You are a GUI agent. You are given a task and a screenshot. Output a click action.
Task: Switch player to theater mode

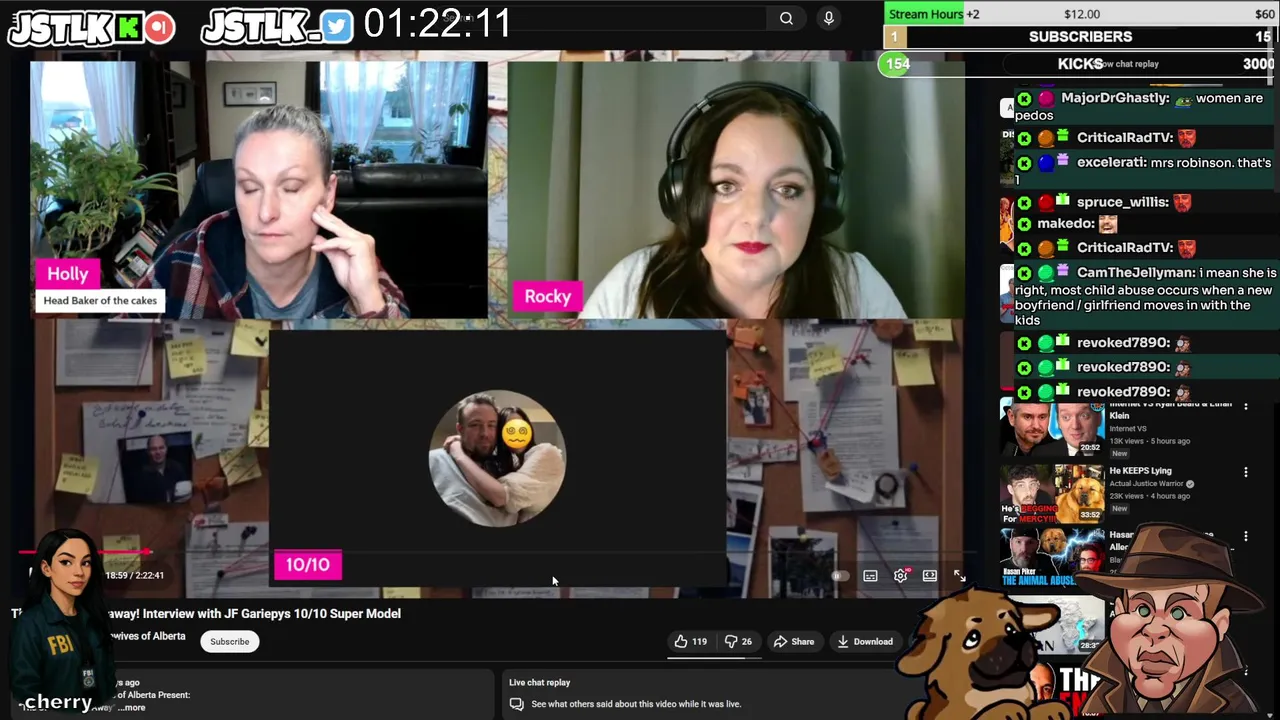pyautogui.click(x=930, y=576)
